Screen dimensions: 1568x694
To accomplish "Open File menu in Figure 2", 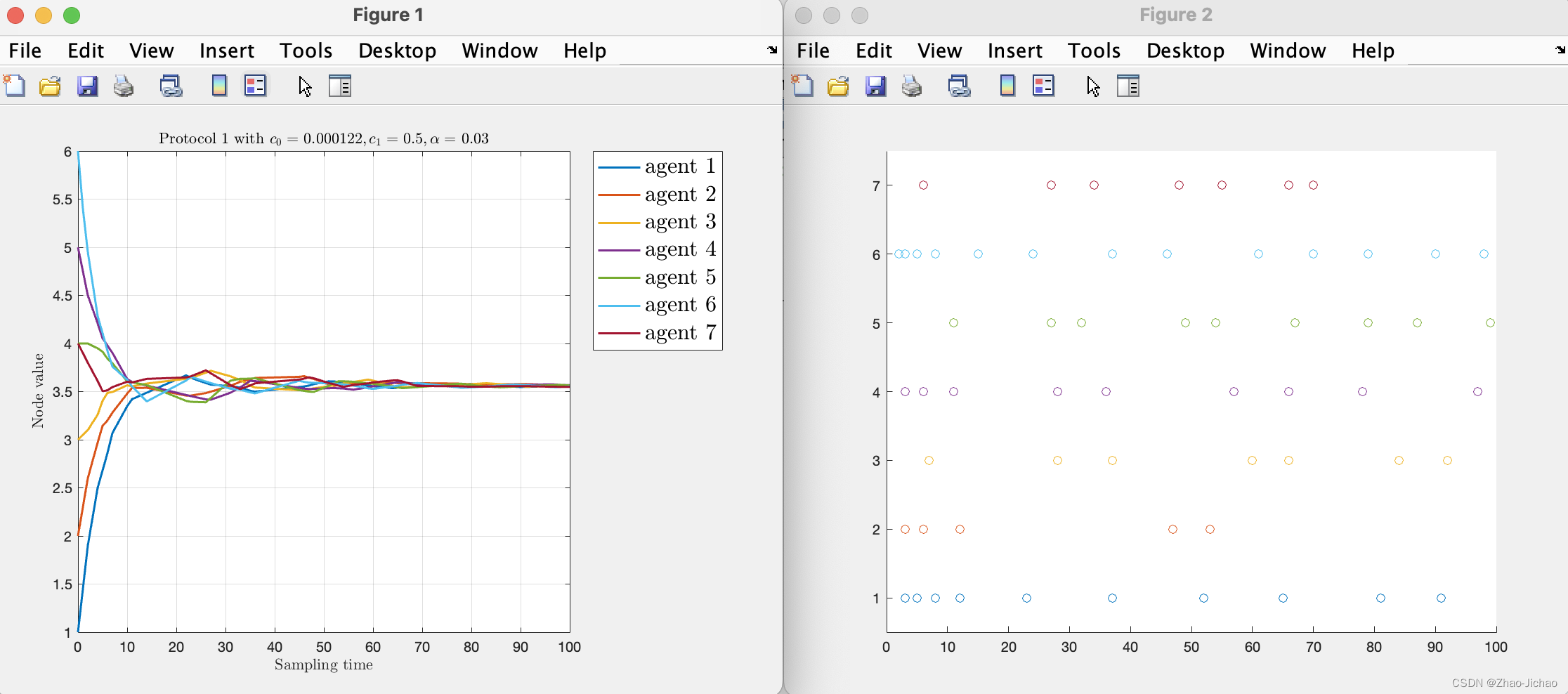I will pyautogui.click(x=814, y=51).
